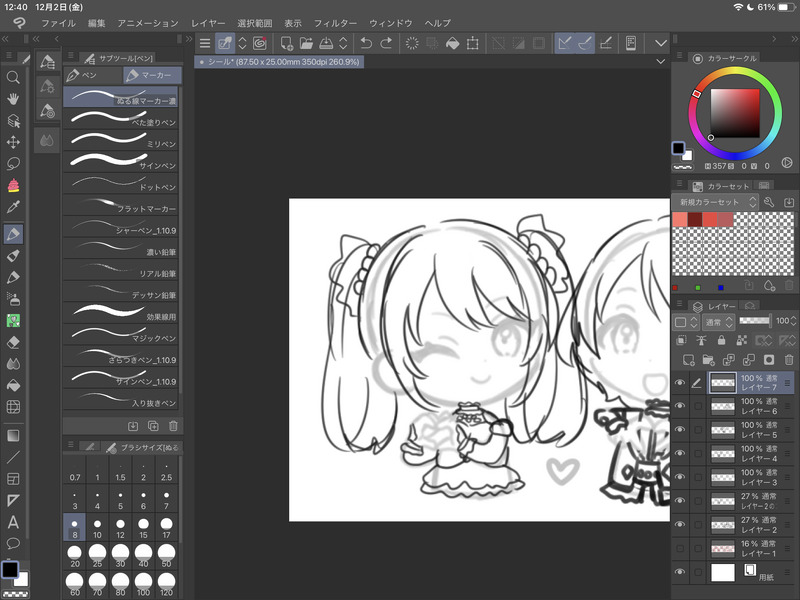Switch to the マーカー sub tool tab
Image resolution: width=800 pixels, height=600 pixels.
pyautogui.click(x=152, y=76)
